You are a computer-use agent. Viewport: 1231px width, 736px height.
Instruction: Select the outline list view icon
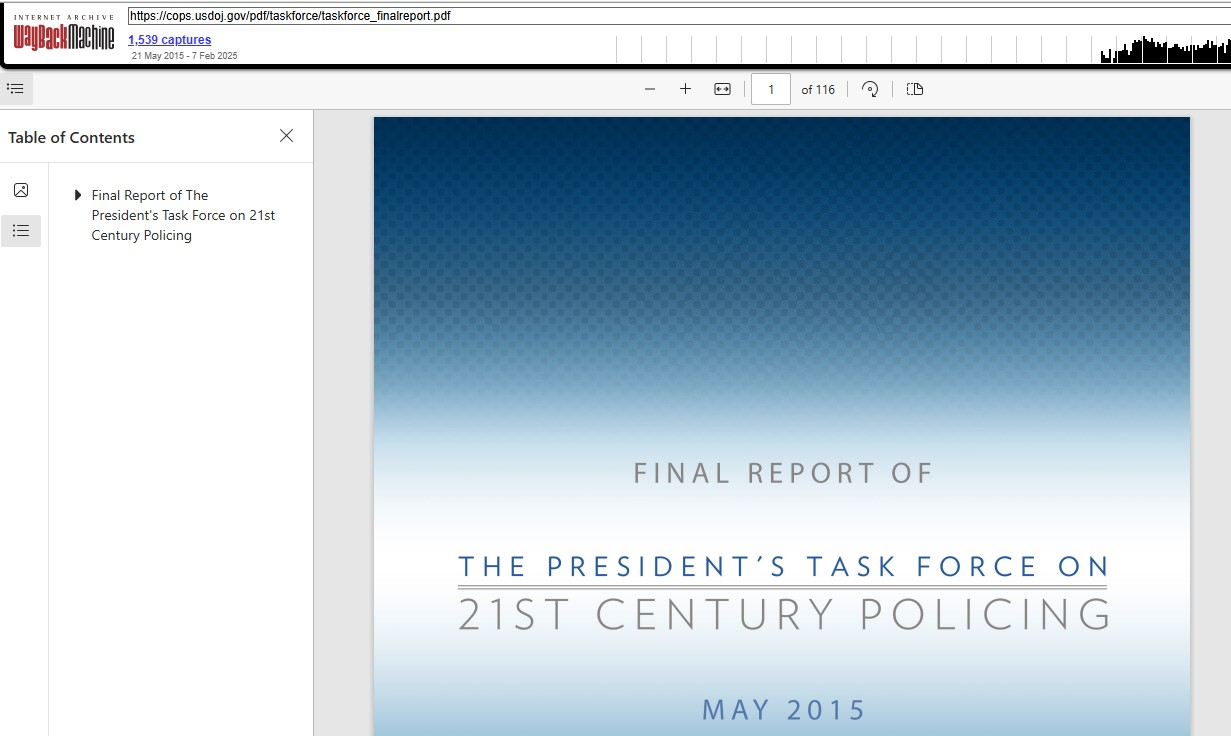tap(21, 231)
